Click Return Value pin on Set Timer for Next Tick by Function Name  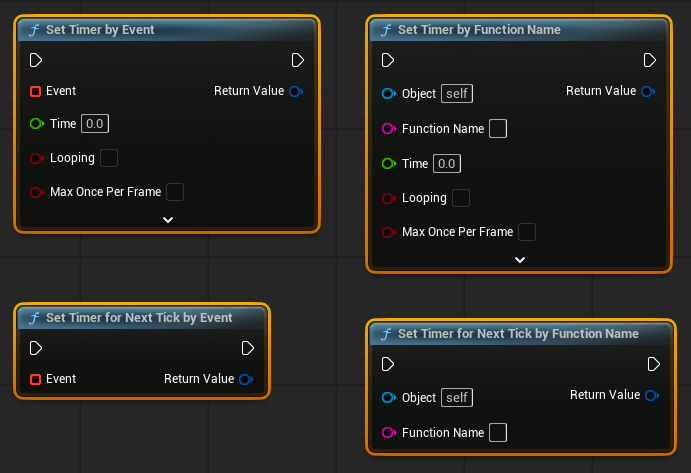tap(651, 395)
